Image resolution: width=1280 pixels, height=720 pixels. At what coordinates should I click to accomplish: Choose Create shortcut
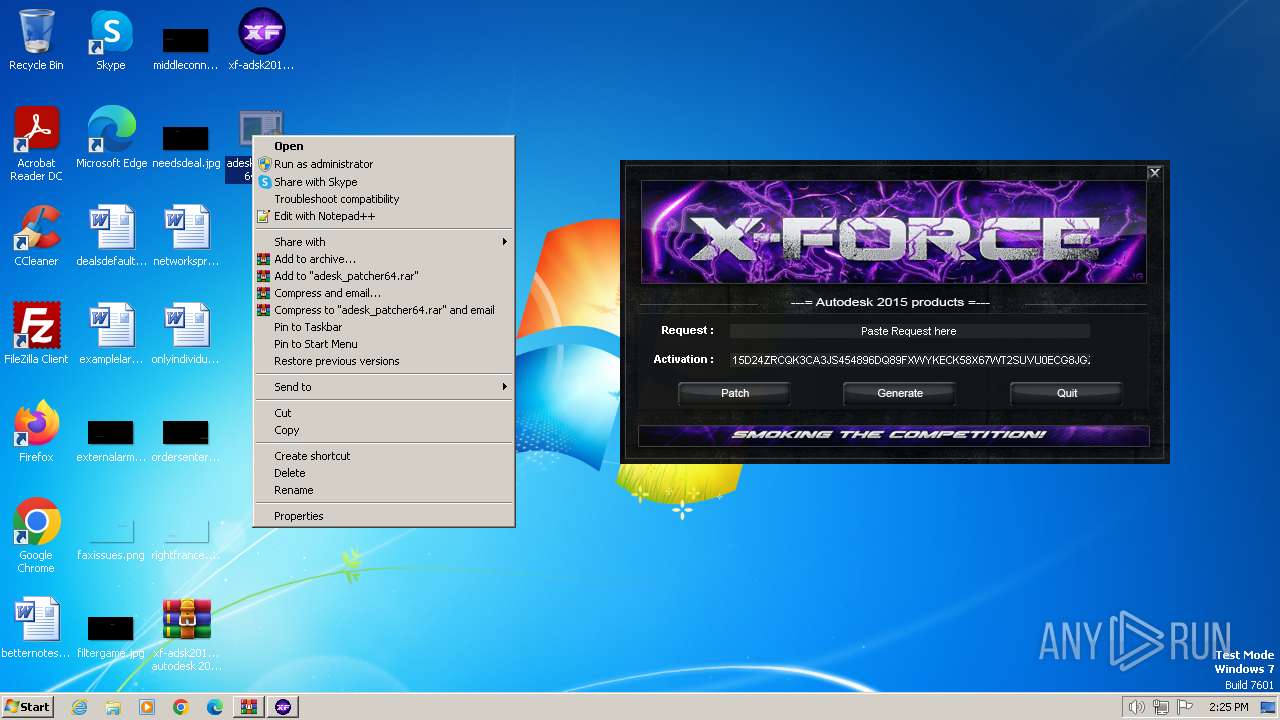(384, 456)
